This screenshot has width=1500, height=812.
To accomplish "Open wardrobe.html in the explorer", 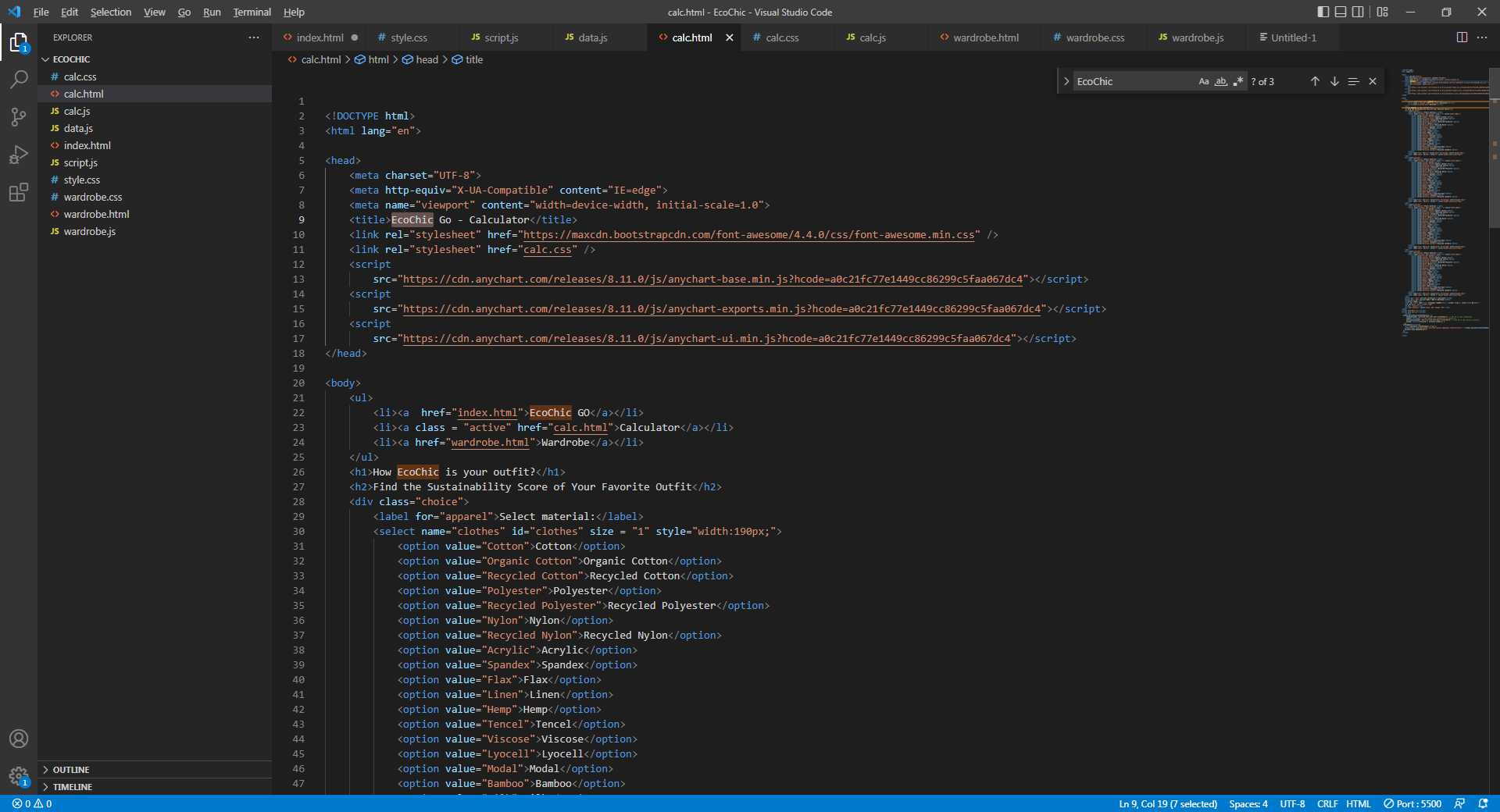I will click(96, 214).
